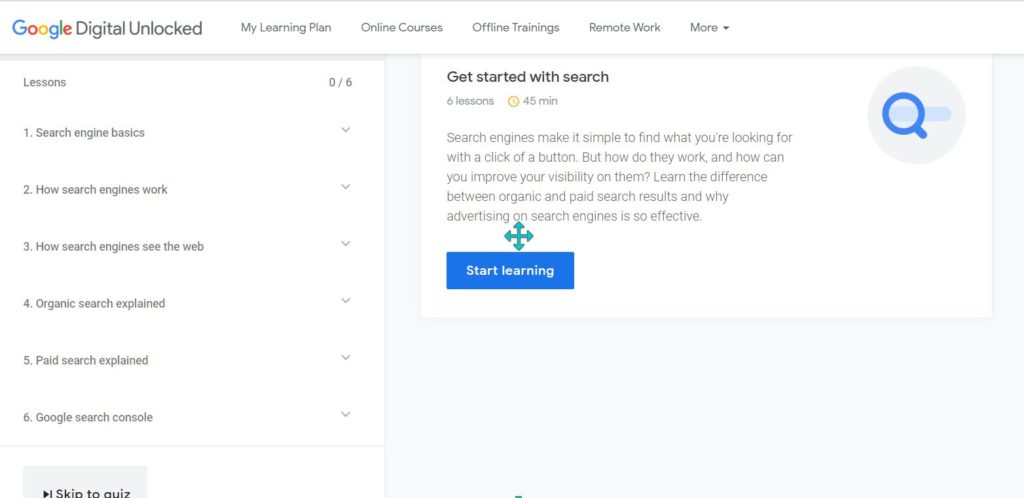Viewport: 1024px width, 498px height.
Task: Click the Get started with search title
Action: click(x=528, y=77)
